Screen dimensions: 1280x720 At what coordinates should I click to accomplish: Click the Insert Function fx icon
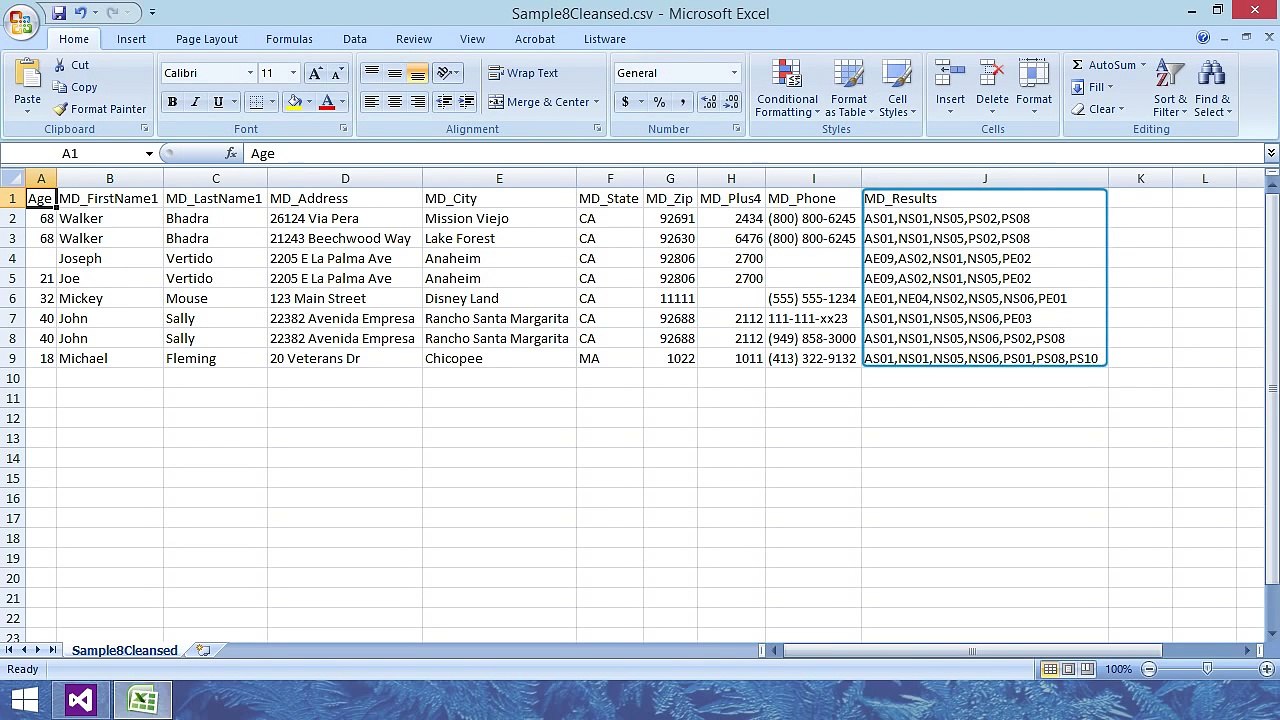pyautogui.click(x=231, y=153)
